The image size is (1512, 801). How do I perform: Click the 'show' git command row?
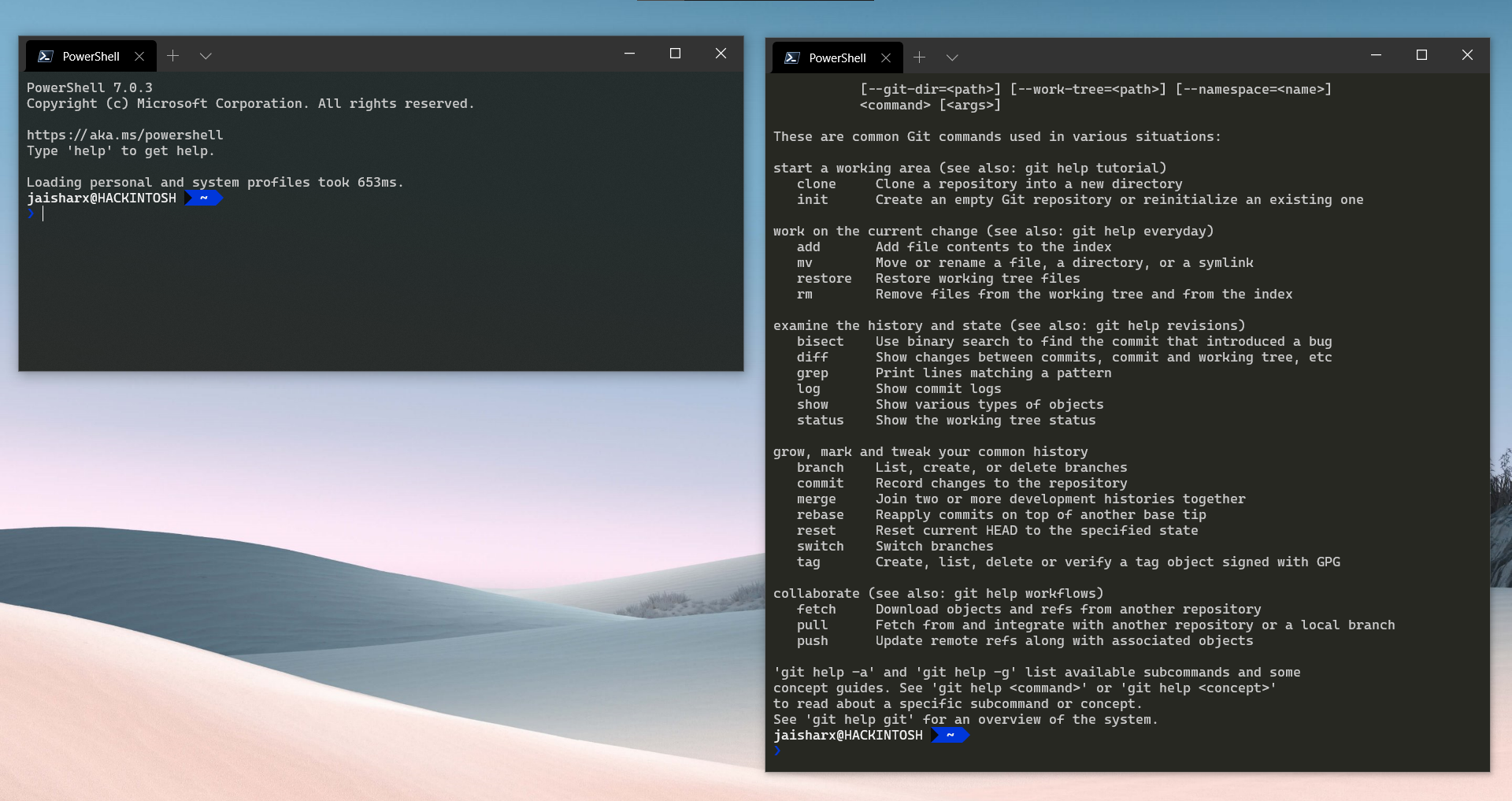[x=951, y=405]
